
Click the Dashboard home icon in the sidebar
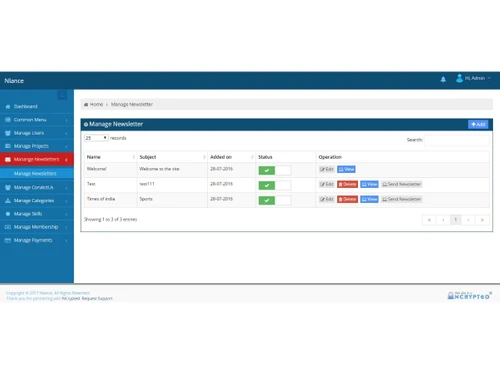[x=8, y=107]
